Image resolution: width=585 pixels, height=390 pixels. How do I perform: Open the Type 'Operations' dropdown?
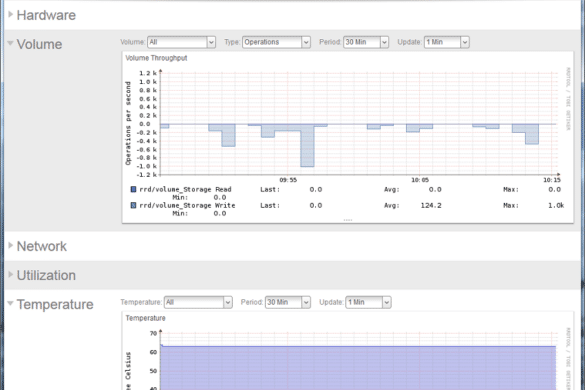[x=276, y=42]
